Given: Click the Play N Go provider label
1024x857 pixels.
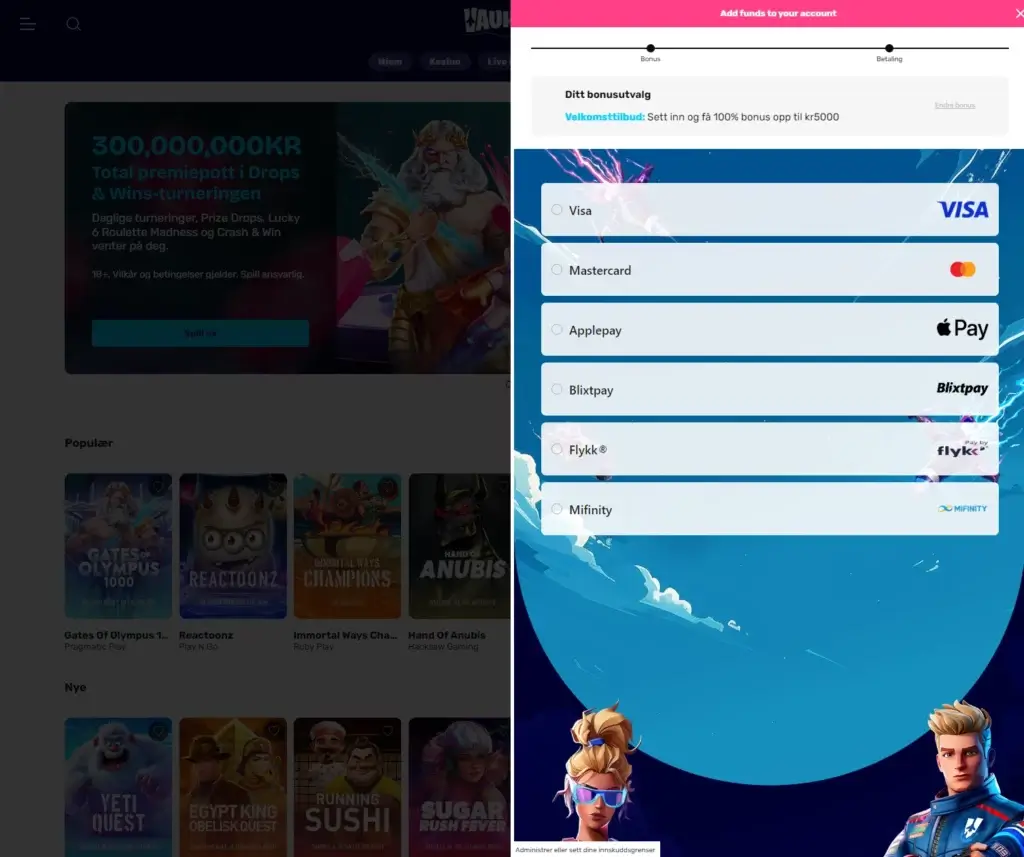Looking at the screenshot, I should coord(199,647).
